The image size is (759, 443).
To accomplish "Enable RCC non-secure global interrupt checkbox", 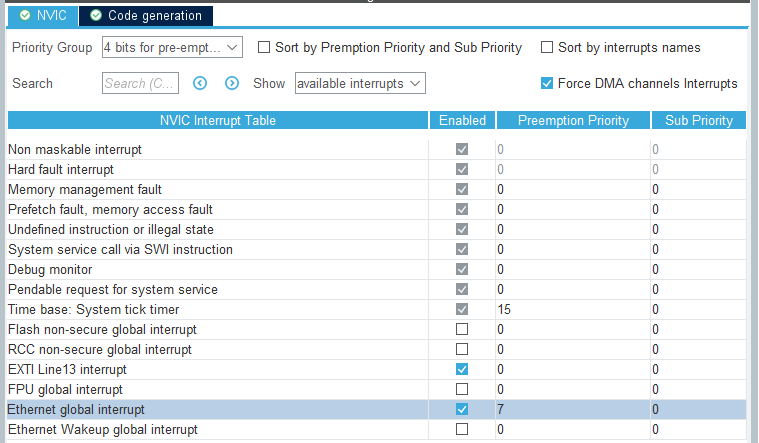I will [x=461, y=349].
